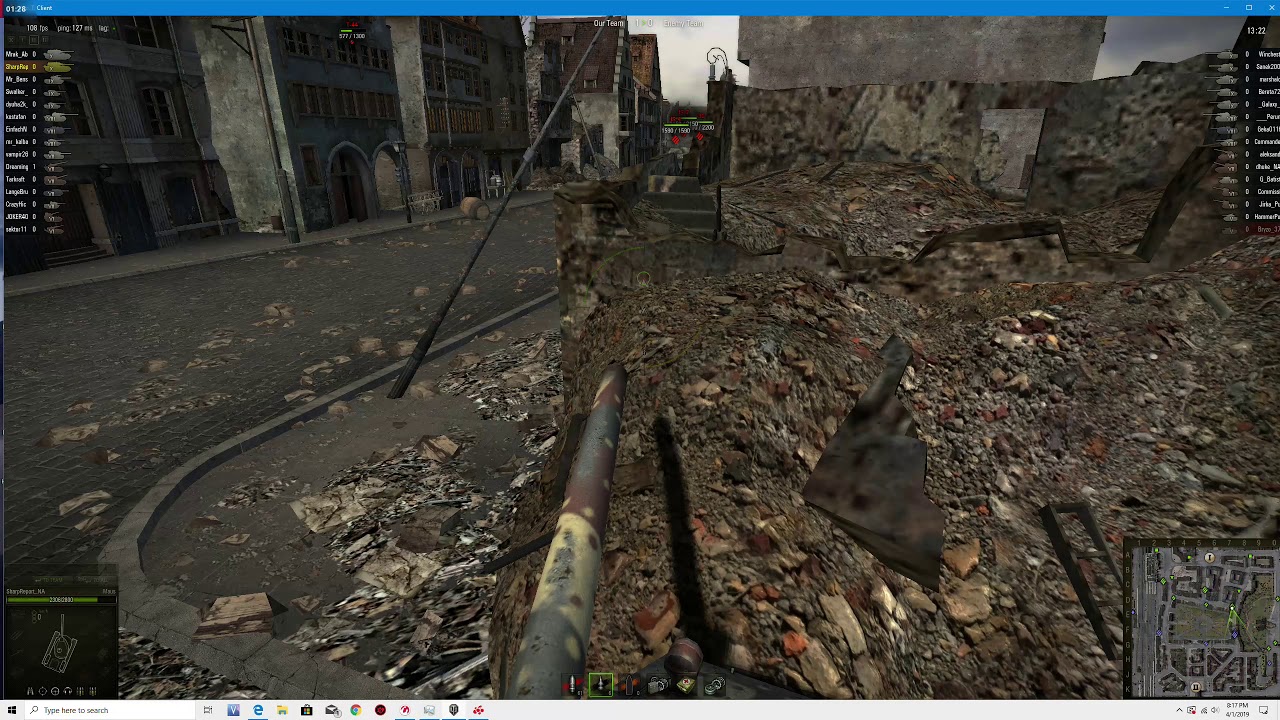Click enemy tank icon beside Beka011
1280x720 pixels.
pos(1226,129)
